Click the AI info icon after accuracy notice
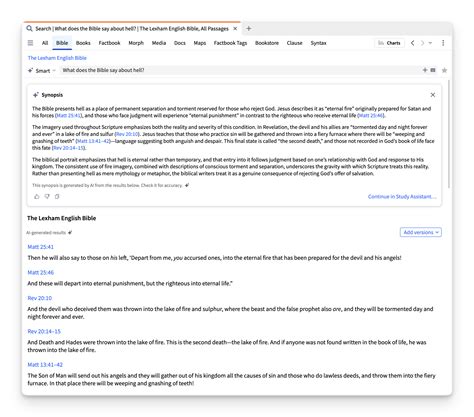The image size is (474, 417). click(187, 185)
